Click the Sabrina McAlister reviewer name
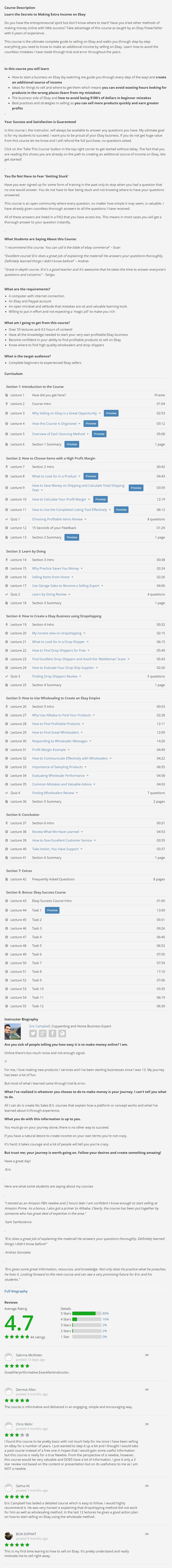Viewport: 172px width, 1568px height. point(29,1355)
